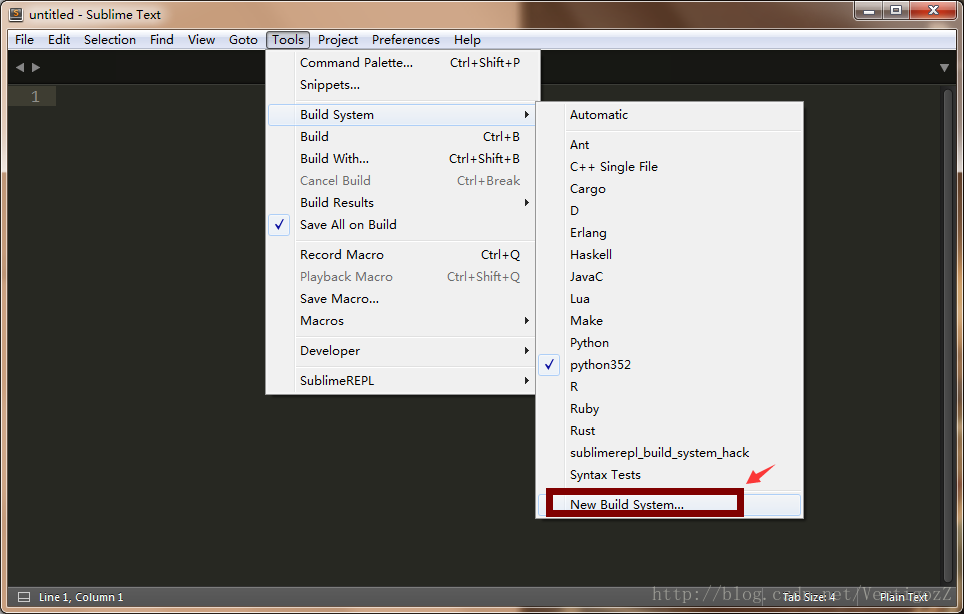Open the Goto menu
This screenshot has height=614, width=964.
(x=243, y=40)
